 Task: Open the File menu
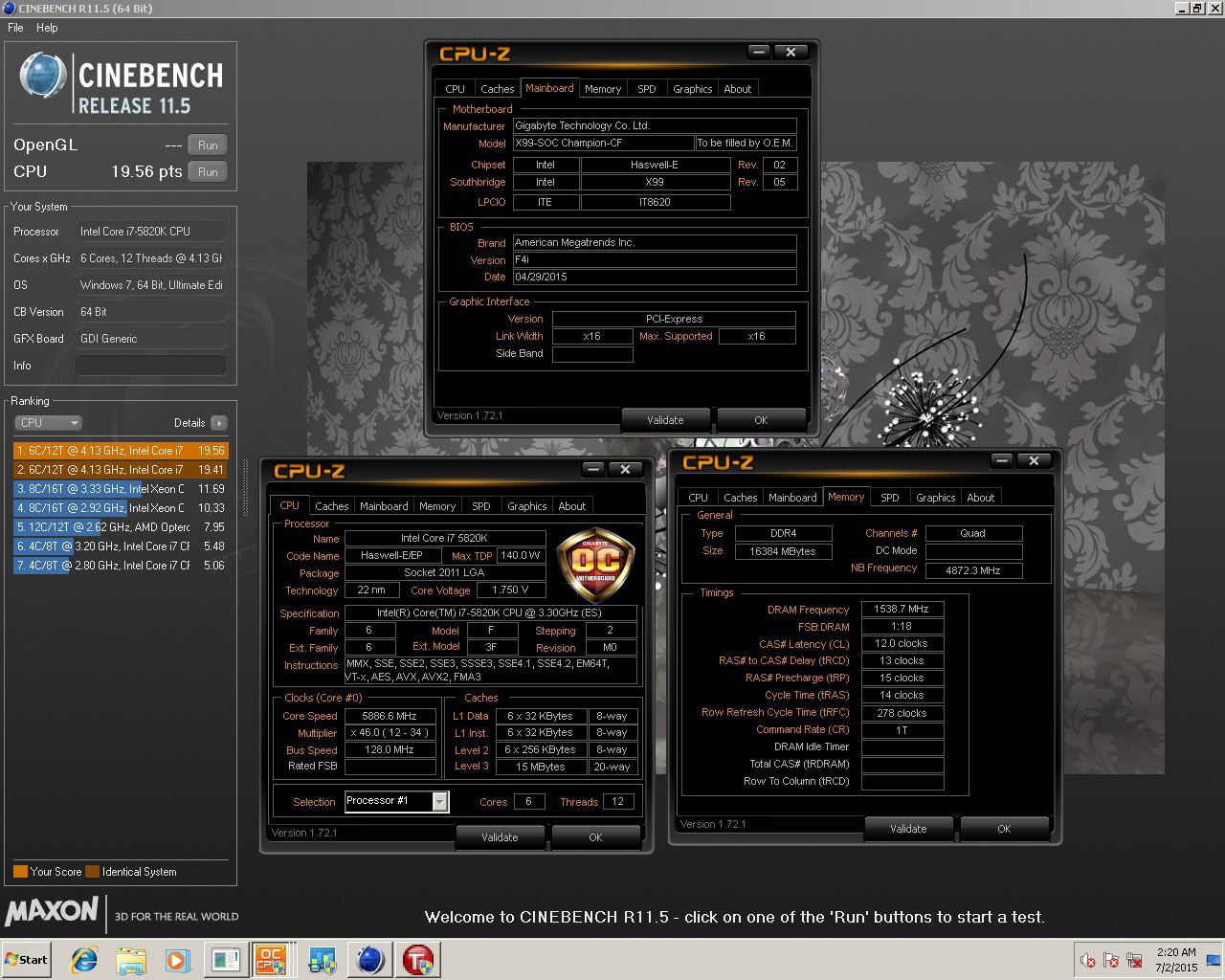coord(15,28)
